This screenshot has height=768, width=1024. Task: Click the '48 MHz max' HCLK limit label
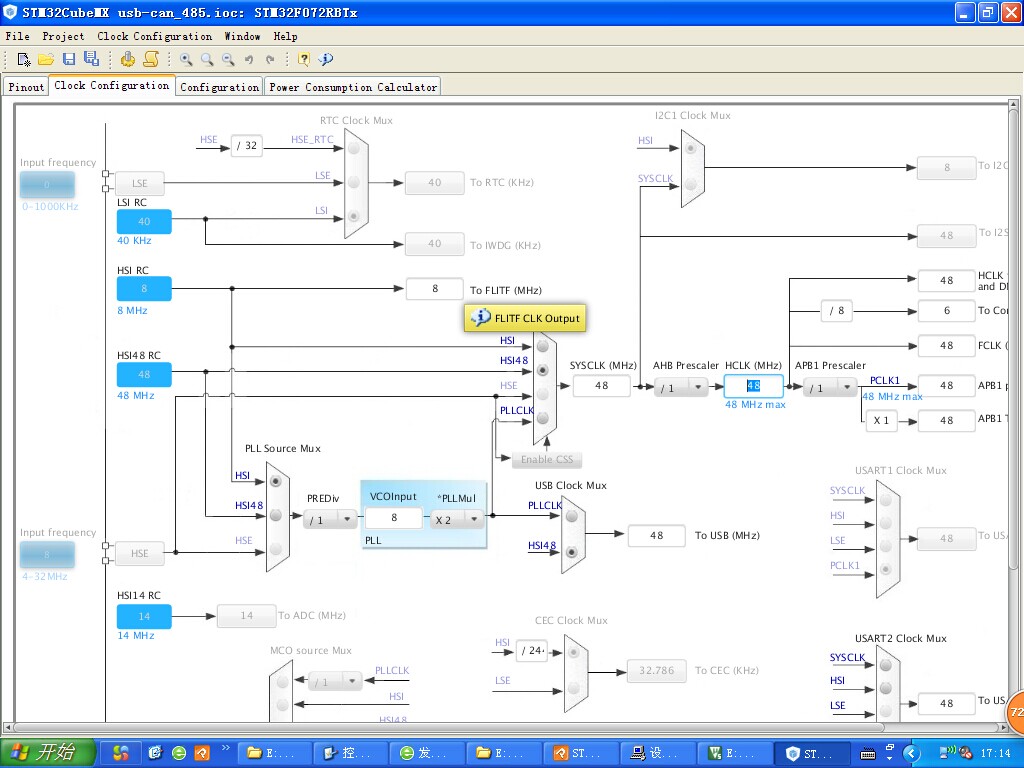(x=756, y=405)
